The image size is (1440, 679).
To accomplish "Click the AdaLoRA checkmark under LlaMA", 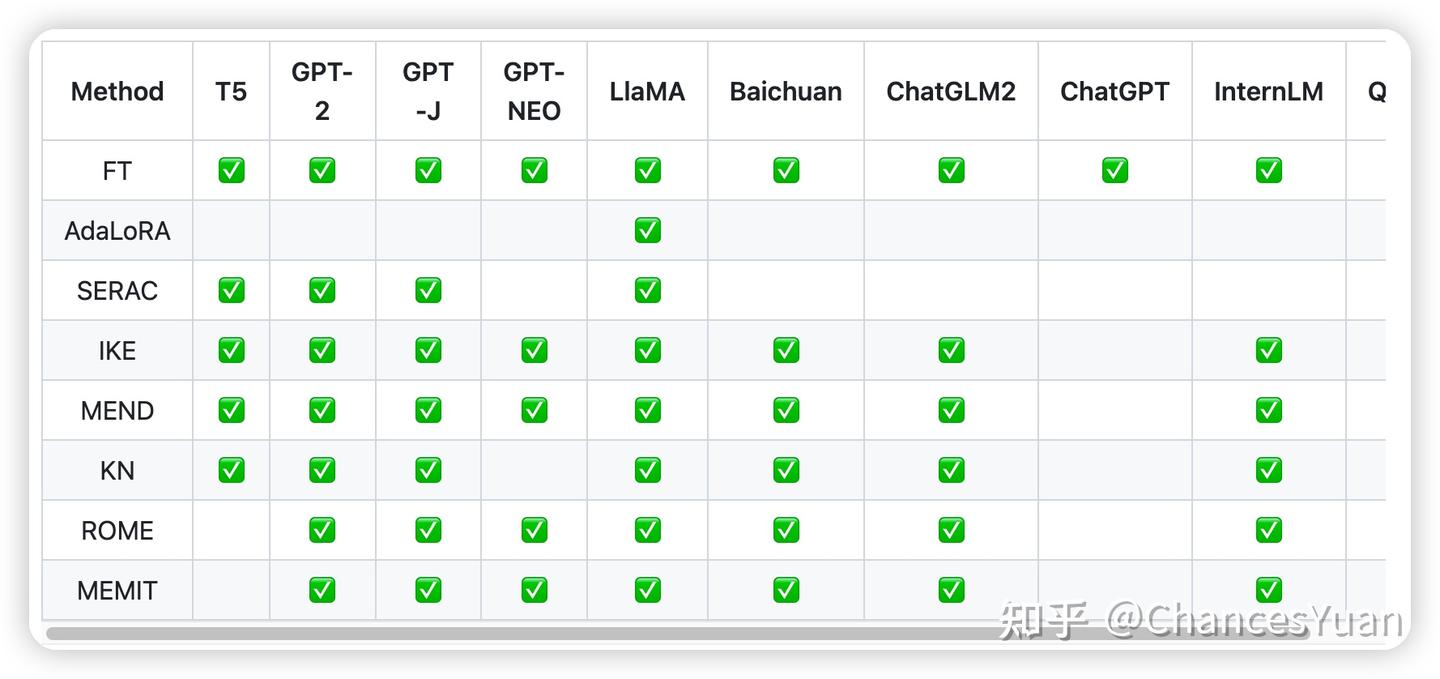I will (x=647, y=231).
